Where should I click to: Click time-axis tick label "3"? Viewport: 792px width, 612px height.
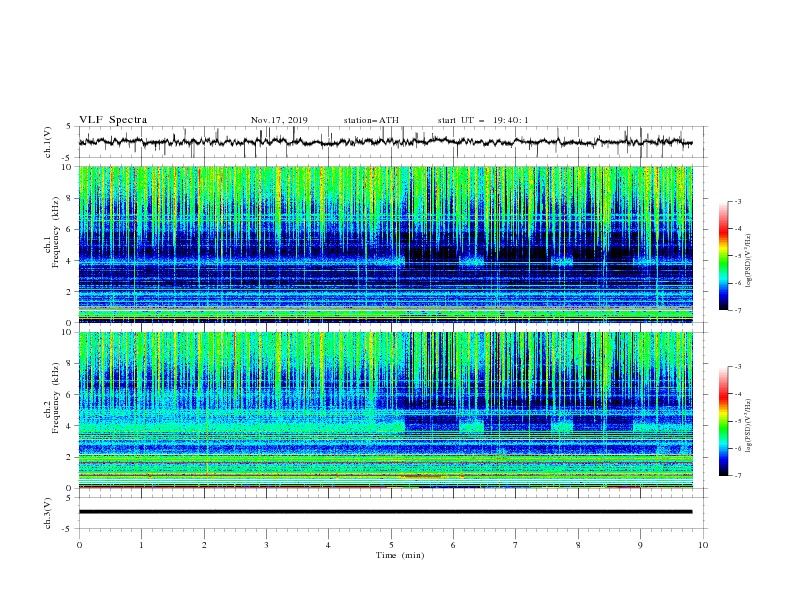(x=266, y=545)
